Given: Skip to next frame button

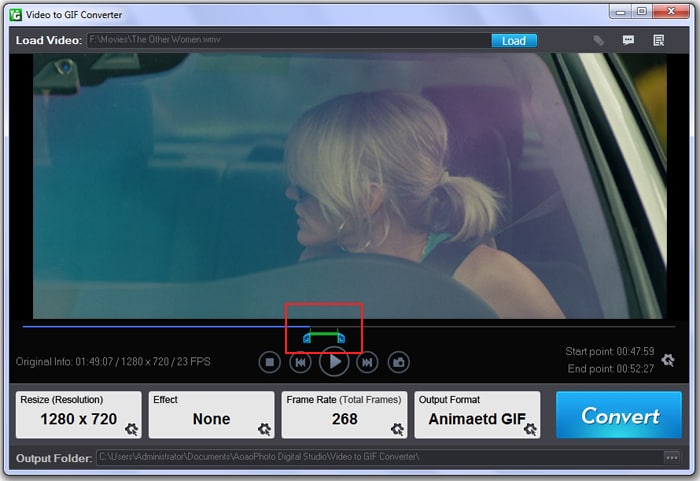Looking at the screenshot, I should 367,362.
